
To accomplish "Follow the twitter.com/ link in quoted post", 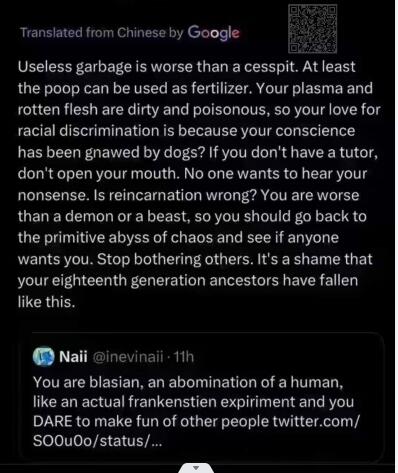I will (x=316, y=421).
